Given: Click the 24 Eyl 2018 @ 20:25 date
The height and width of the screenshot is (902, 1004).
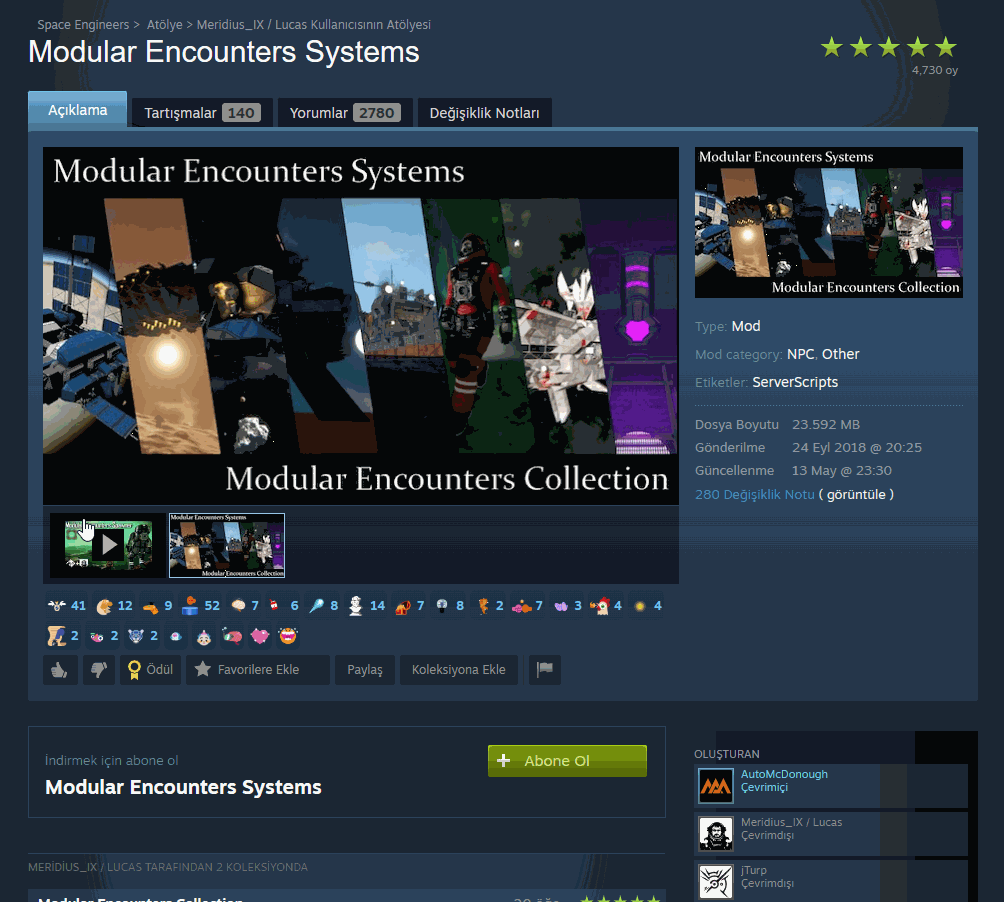Looking at the screenshot, I should [857, 447].
